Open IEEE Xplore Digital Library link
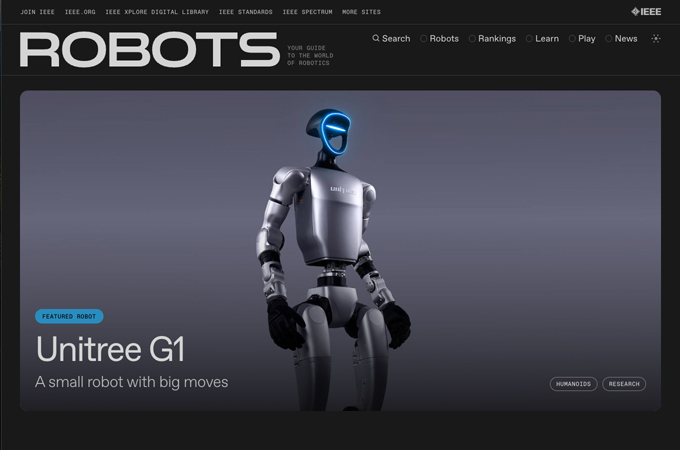 point(157,12)
